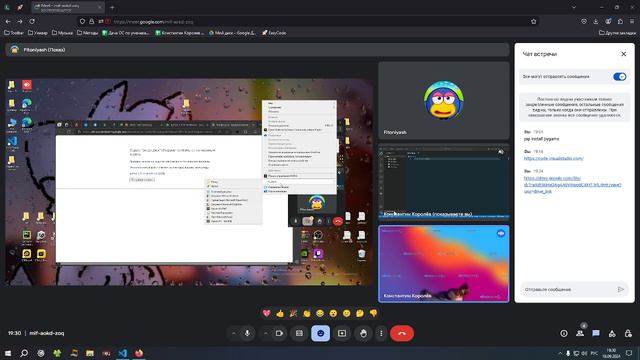Start presenting your screen
Image resolution: width=640 pixels, height=360 pixels.
342,333
